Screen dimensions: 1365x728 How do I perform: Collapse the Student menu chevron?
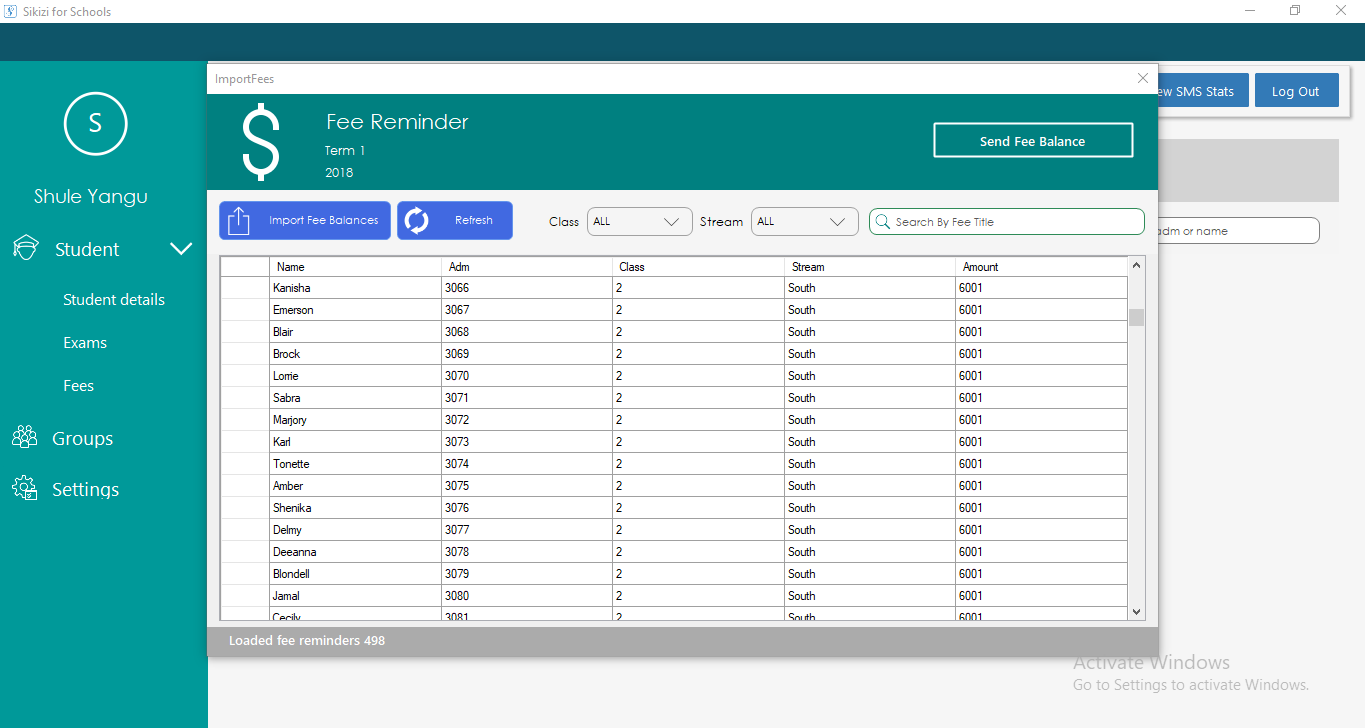click(x=181, y=248)
